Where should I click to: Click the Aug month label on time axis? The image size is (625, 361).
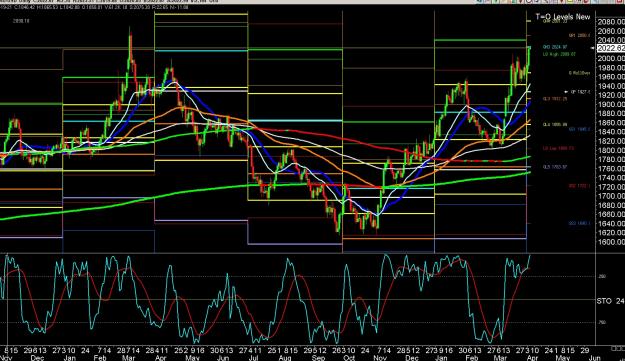point(285,358)
